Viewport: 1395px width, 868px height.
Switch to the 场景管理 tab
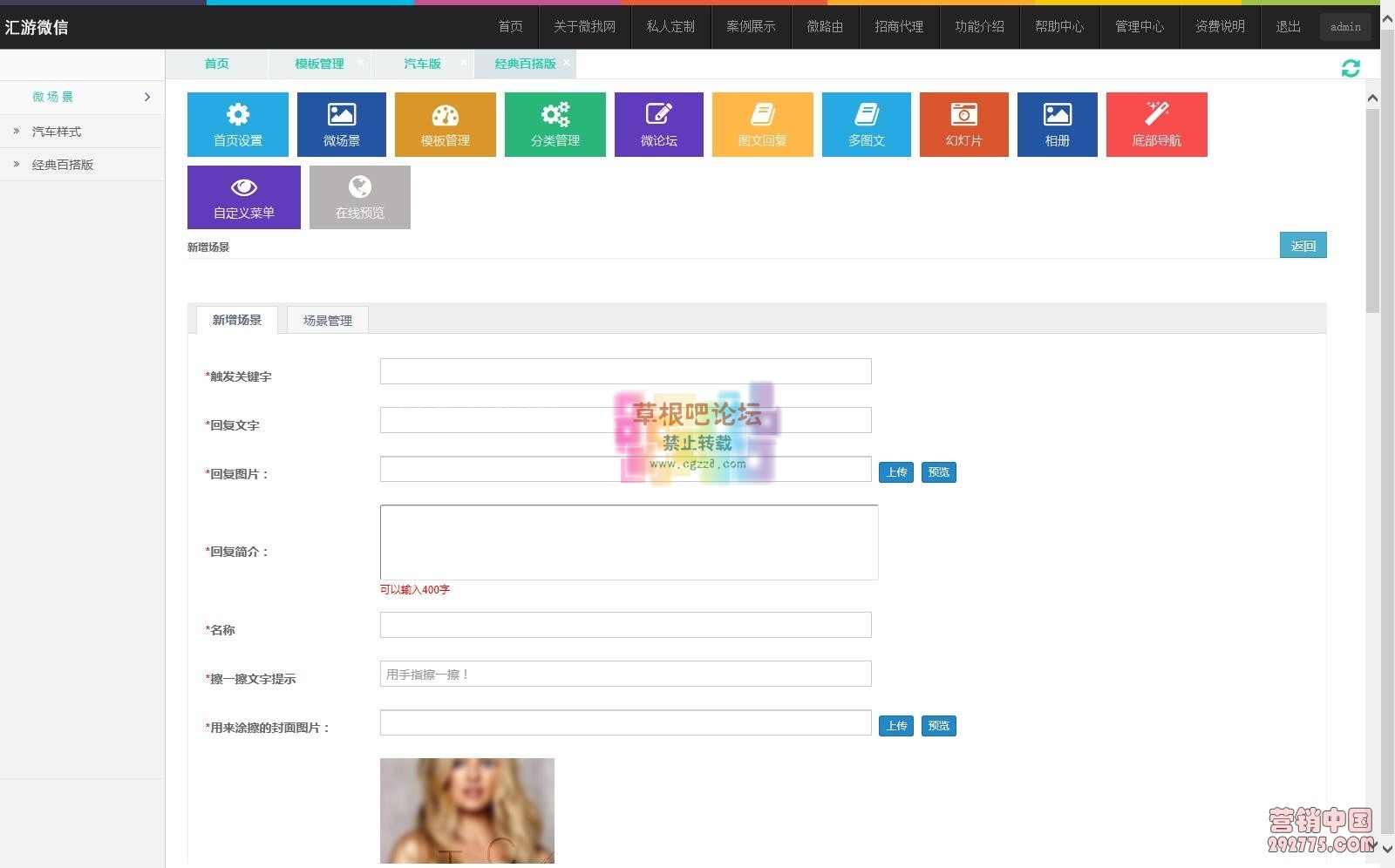click(x=327, y=321)
